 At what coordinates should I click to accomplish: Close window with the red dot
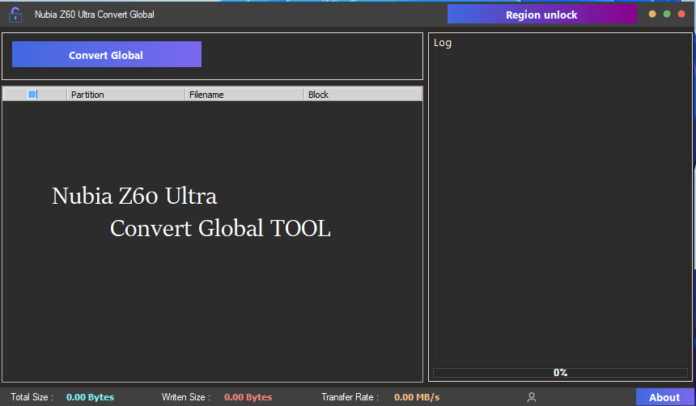coord(681,14)
